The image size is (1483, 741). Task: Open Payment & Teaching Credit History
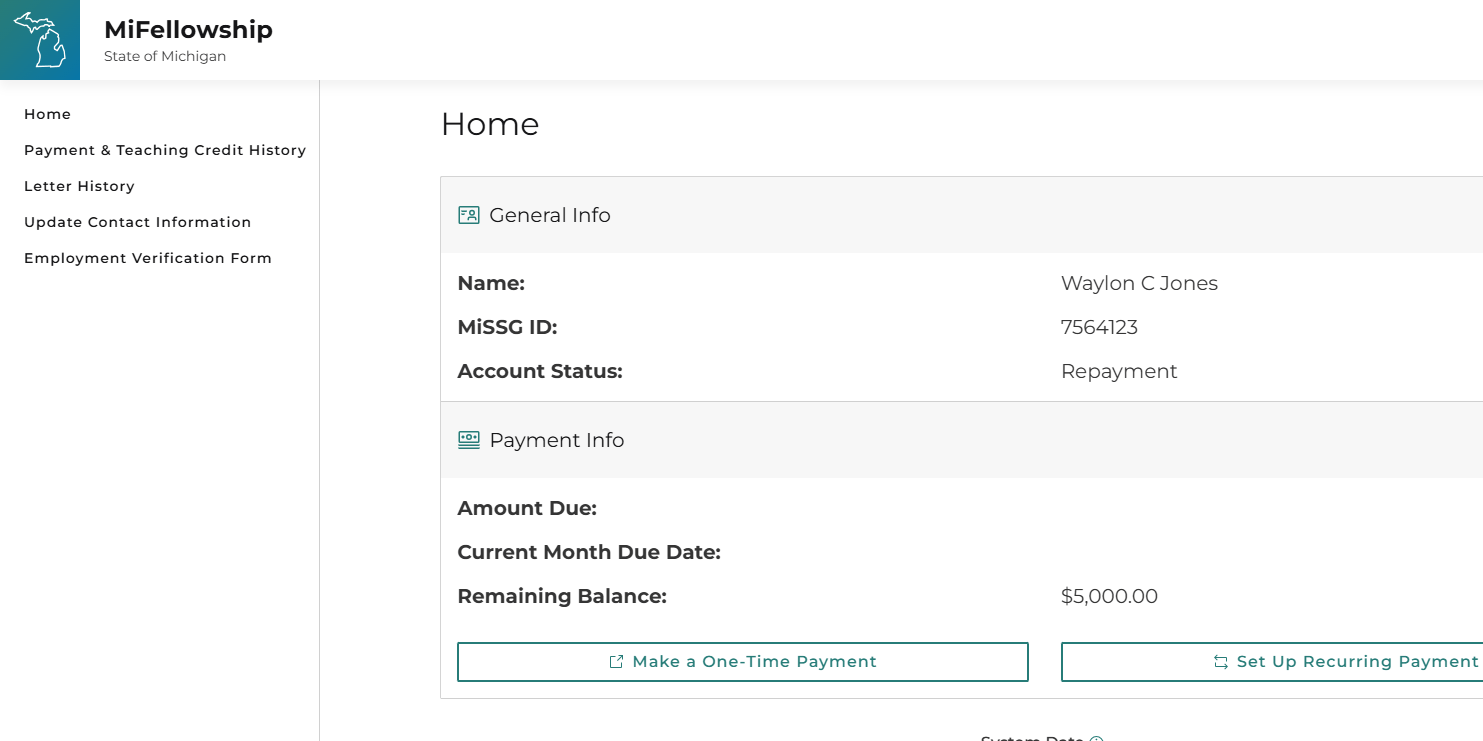165,150
